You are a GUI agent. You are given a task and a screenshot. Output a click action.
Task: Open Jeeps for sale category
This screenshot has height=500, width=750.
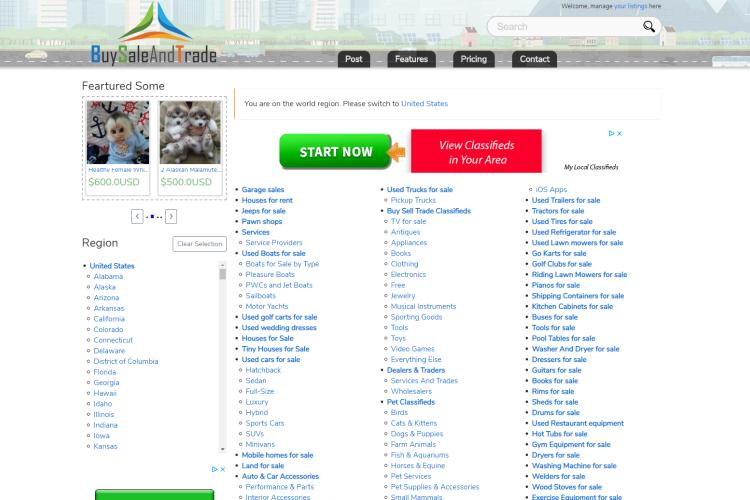(264, 211)
